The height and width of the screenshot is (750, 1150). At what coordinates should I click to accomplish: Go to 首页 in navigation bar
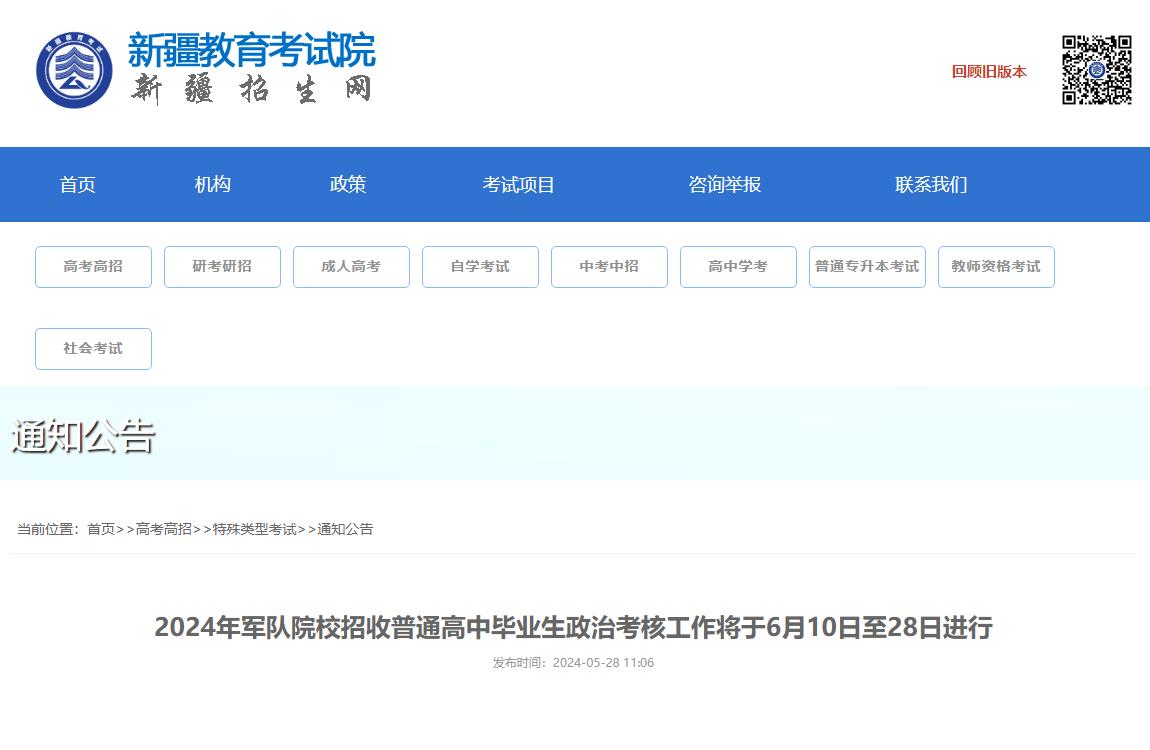77,185
